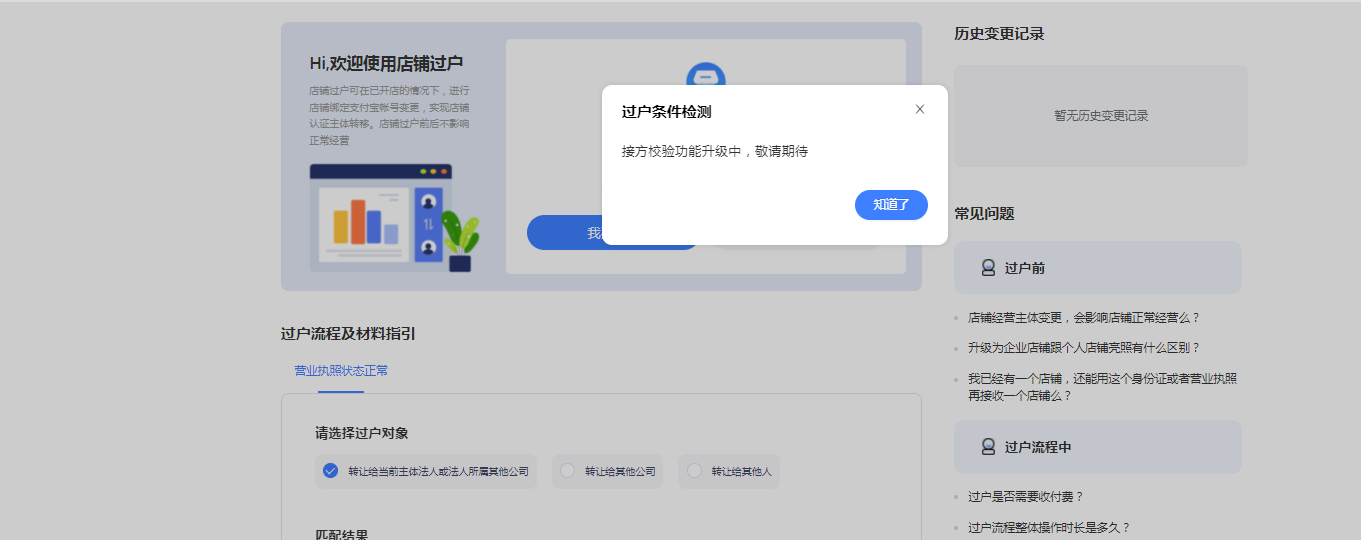The width and height of the screenshot is (1361, 540).
Task: Click the Hi,欢迎使用店铺过户 heading
Action: pos(386,63)
